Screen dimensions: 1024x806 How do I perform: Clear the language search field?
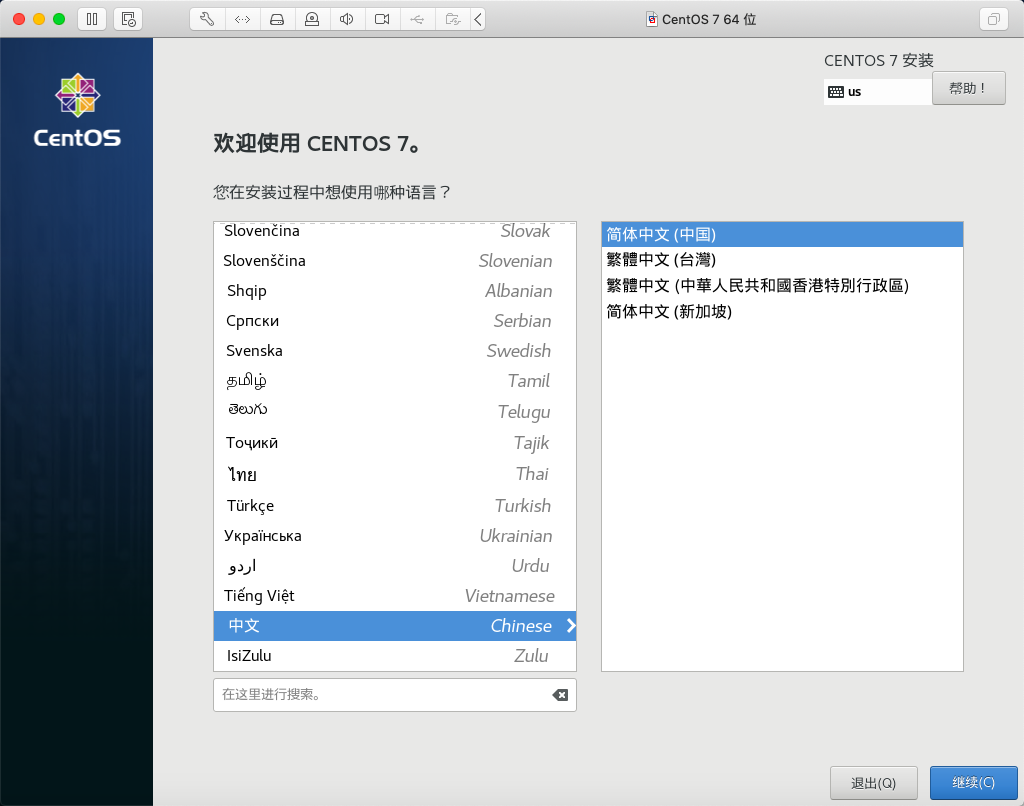tap(560, 695)
